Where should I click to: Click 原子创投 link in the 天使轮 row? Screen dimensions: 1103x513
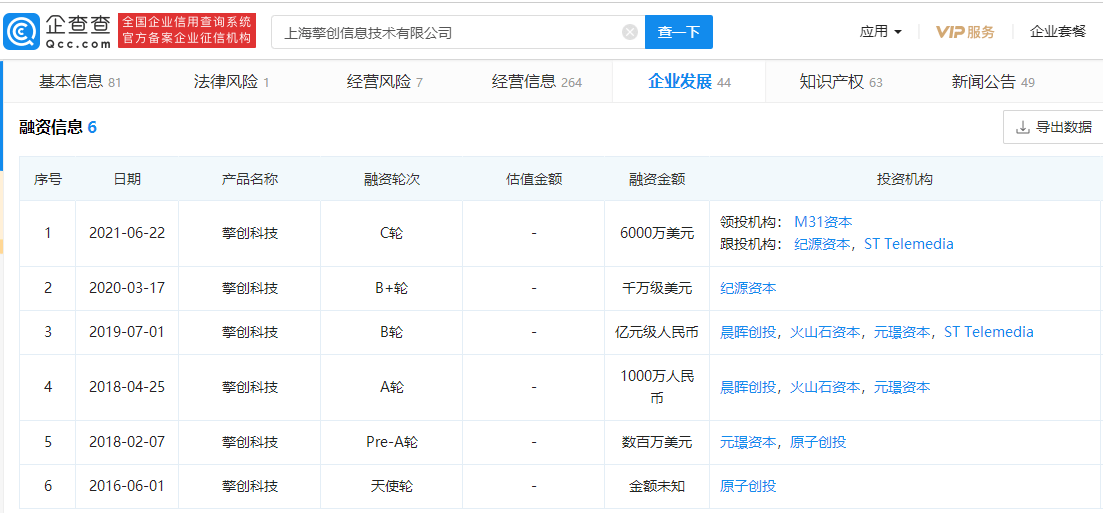[748, 486]
